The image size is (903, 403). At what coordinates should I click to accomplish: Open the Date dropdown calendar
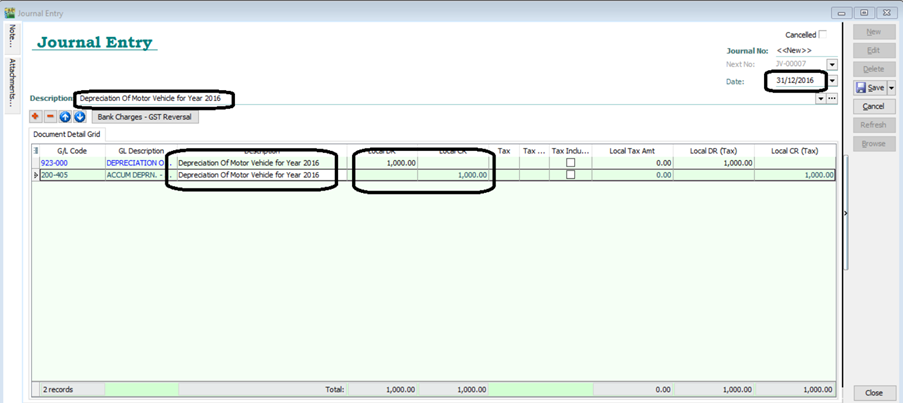point(832,81)
